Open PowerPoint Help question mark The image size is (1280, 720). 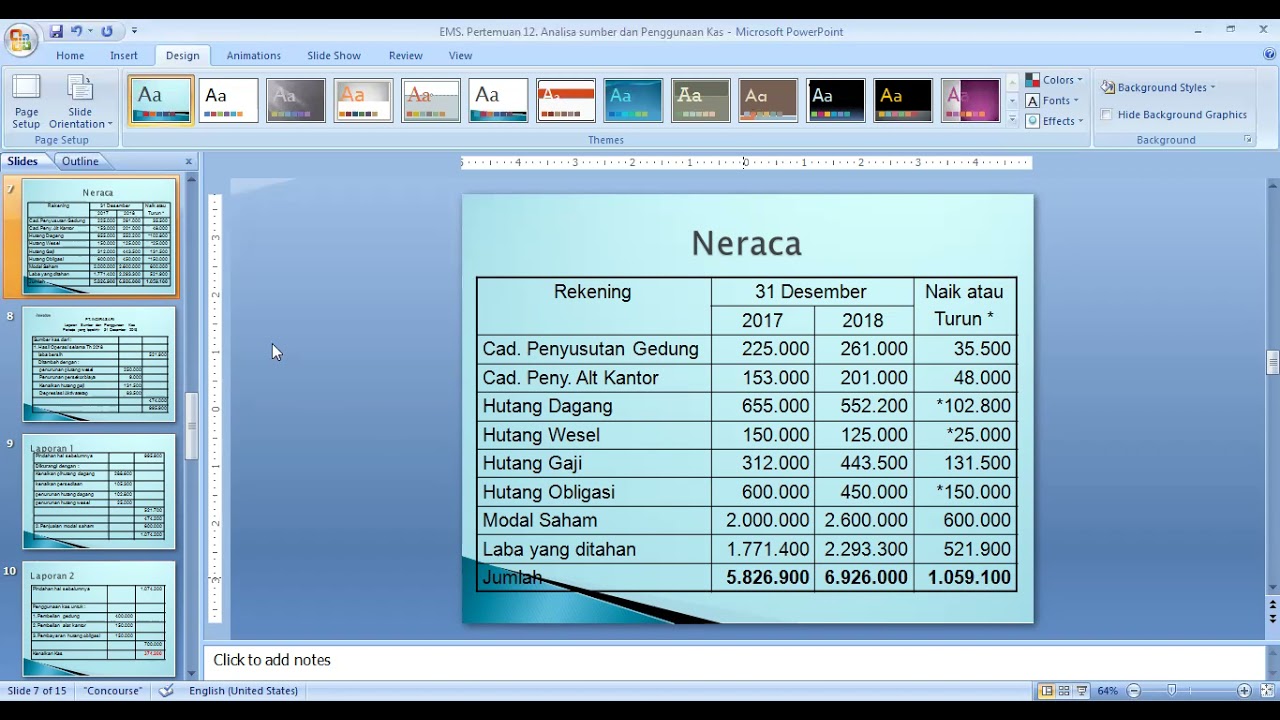[1268, 54]
